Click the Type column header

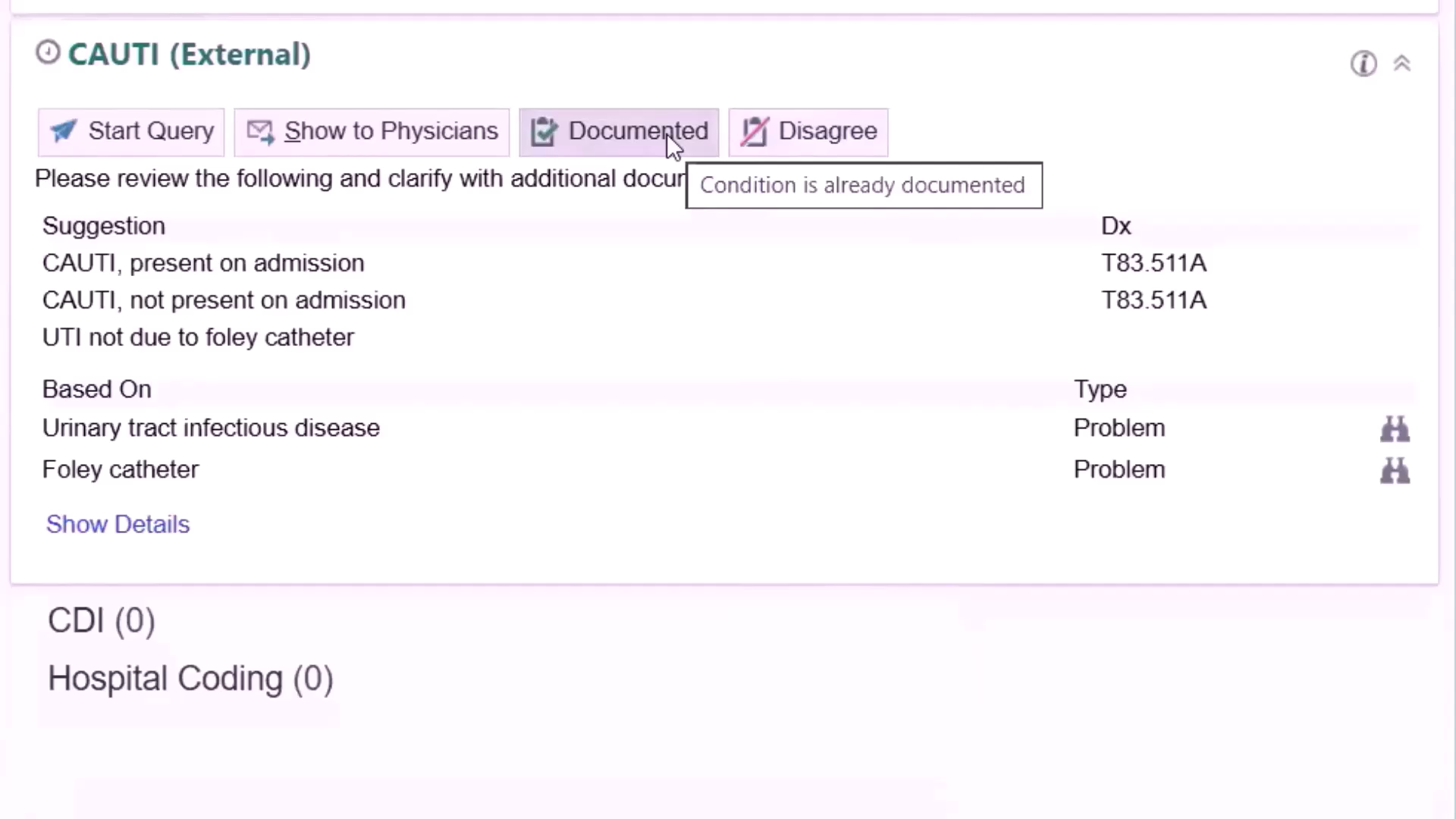1100,389
